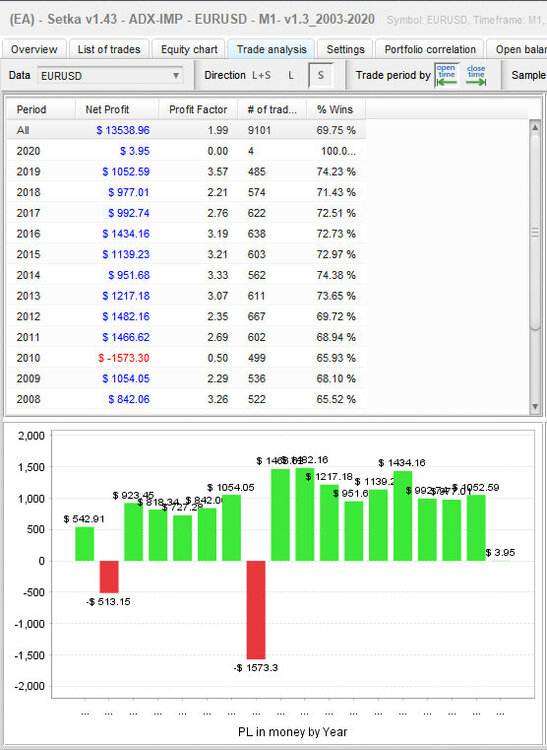The image size is (547, 750).
Task: Click the green $ 1217.18 chart bar
Action: (329, 523)
